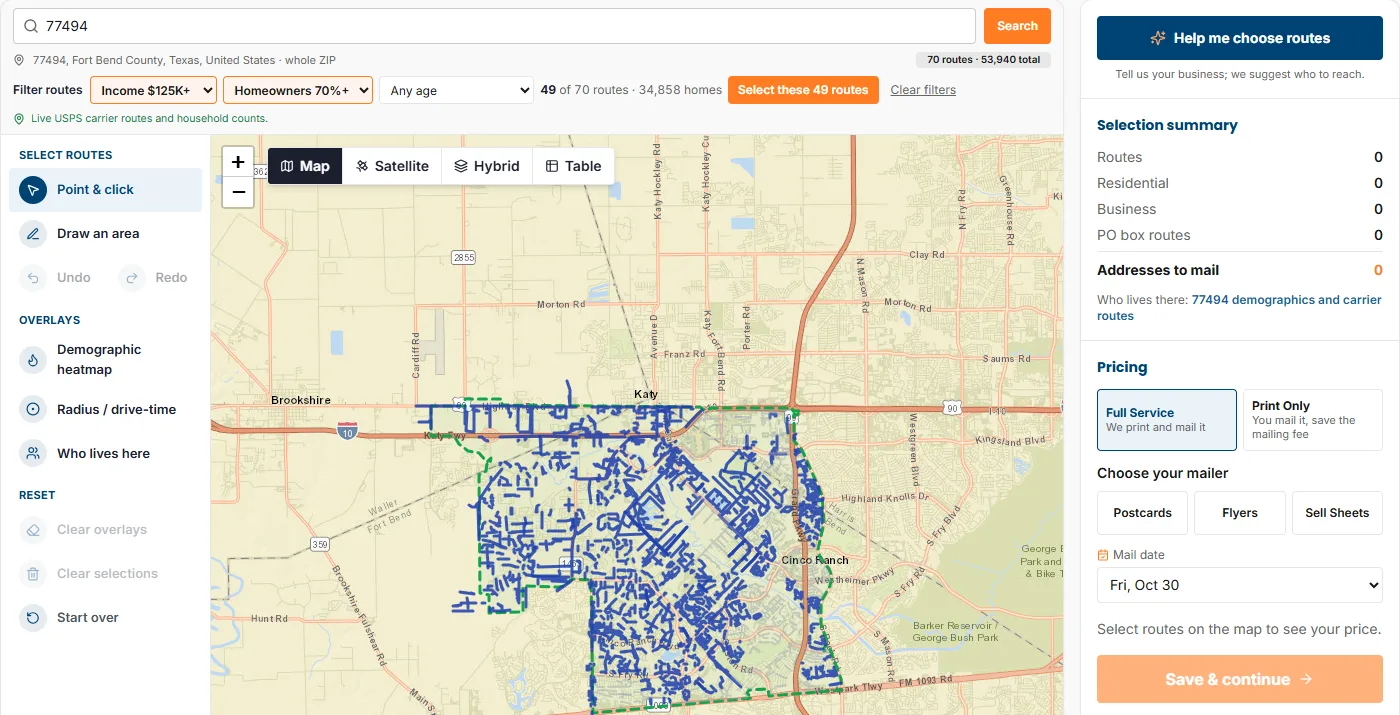Open the Mail date Fri, Oct 30 dropdown
1400x715 pixels.
(1240, 585)
